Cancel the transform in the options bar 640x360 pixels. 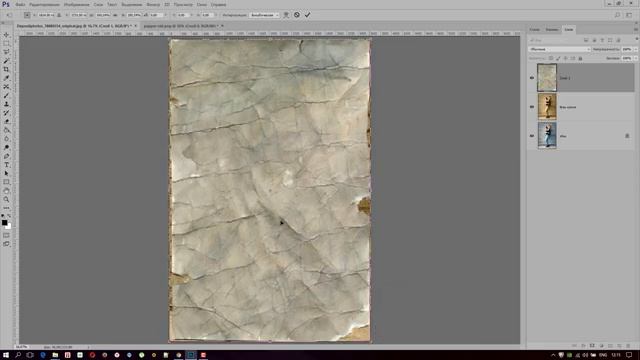click(x=297, y=15)
